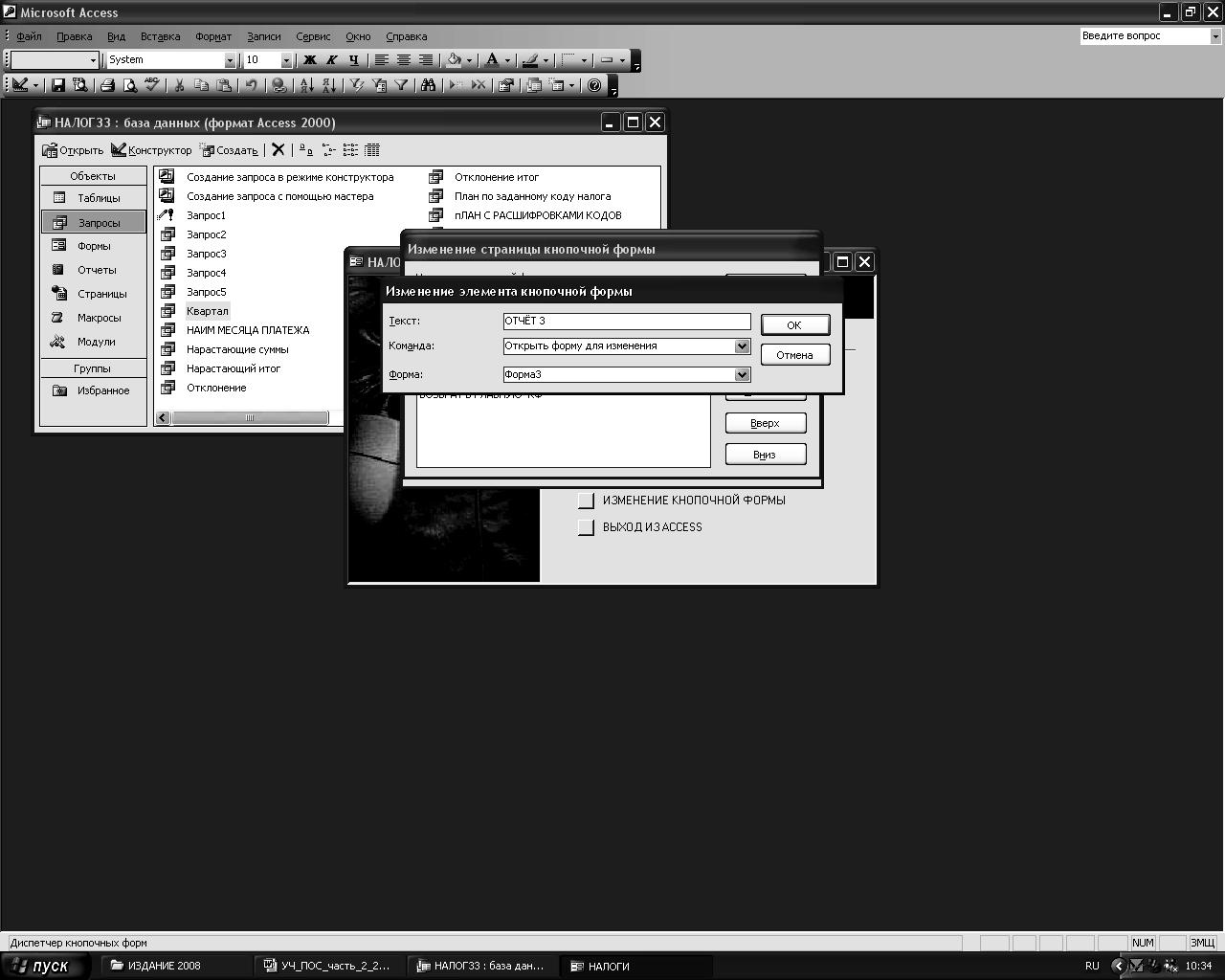Click delete X icon in database window

pyautogui.click(x=278, y=149)
